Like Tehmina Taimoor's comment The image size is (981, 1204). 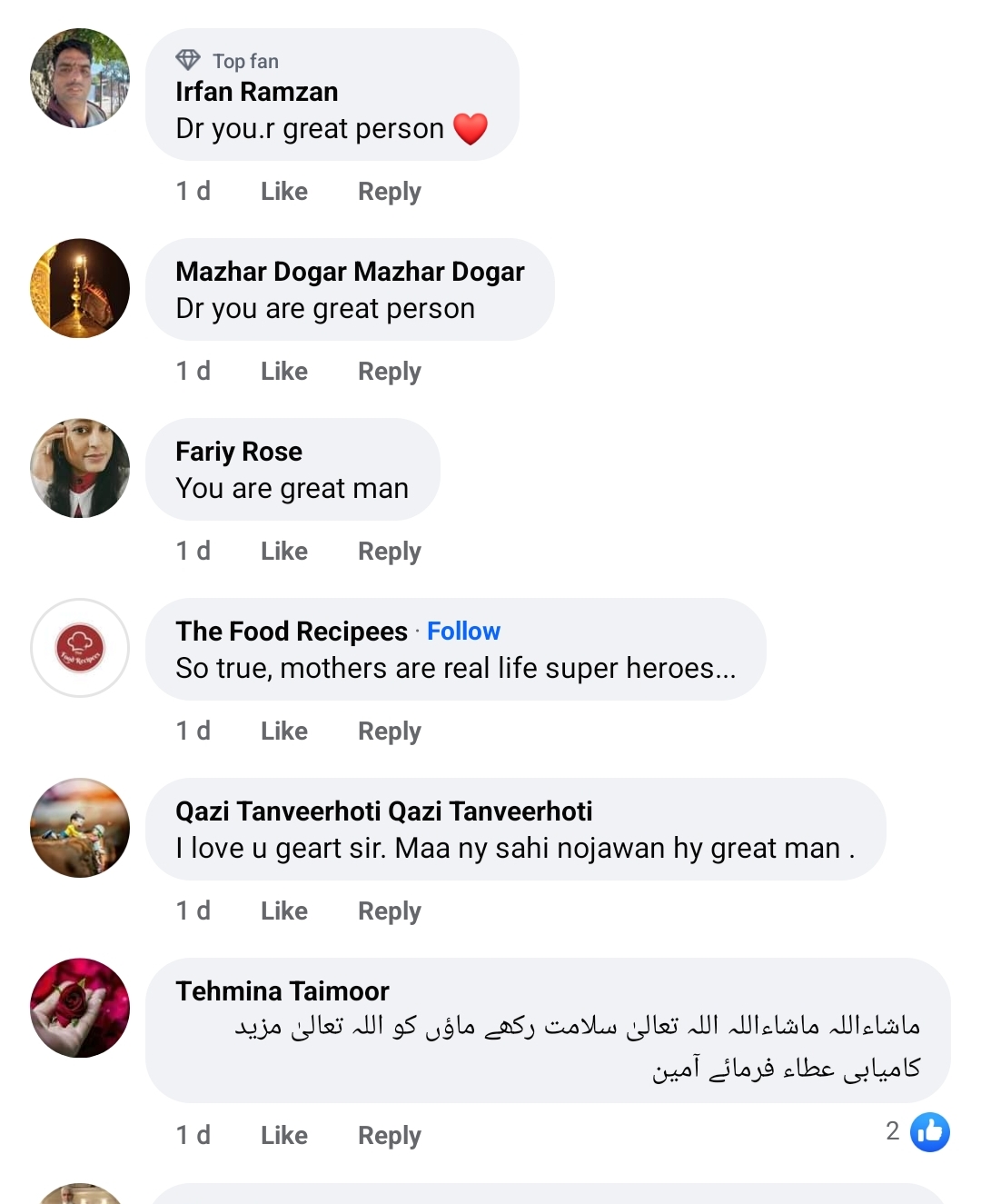coord(283,1135)
